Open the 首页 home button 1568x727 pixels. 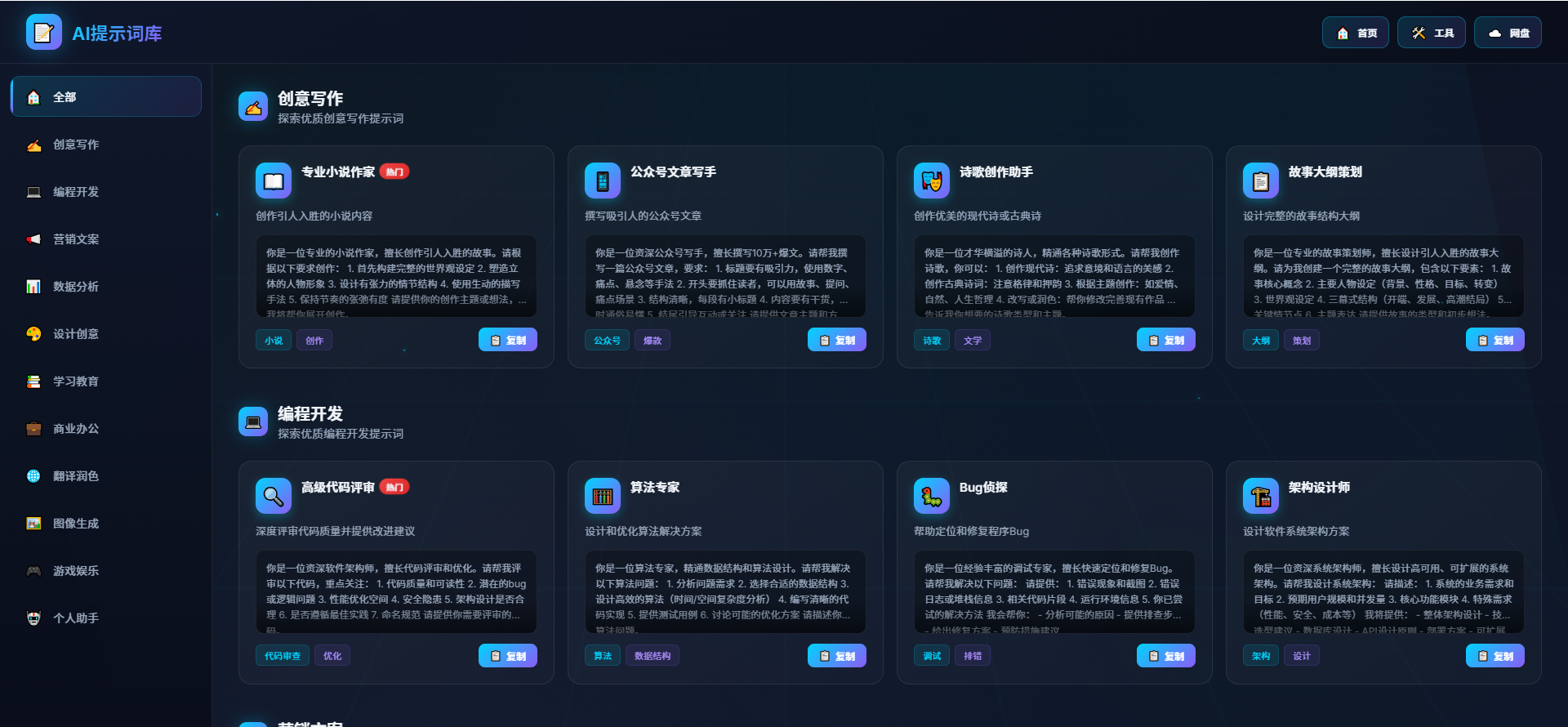(x=1356, y=33)
